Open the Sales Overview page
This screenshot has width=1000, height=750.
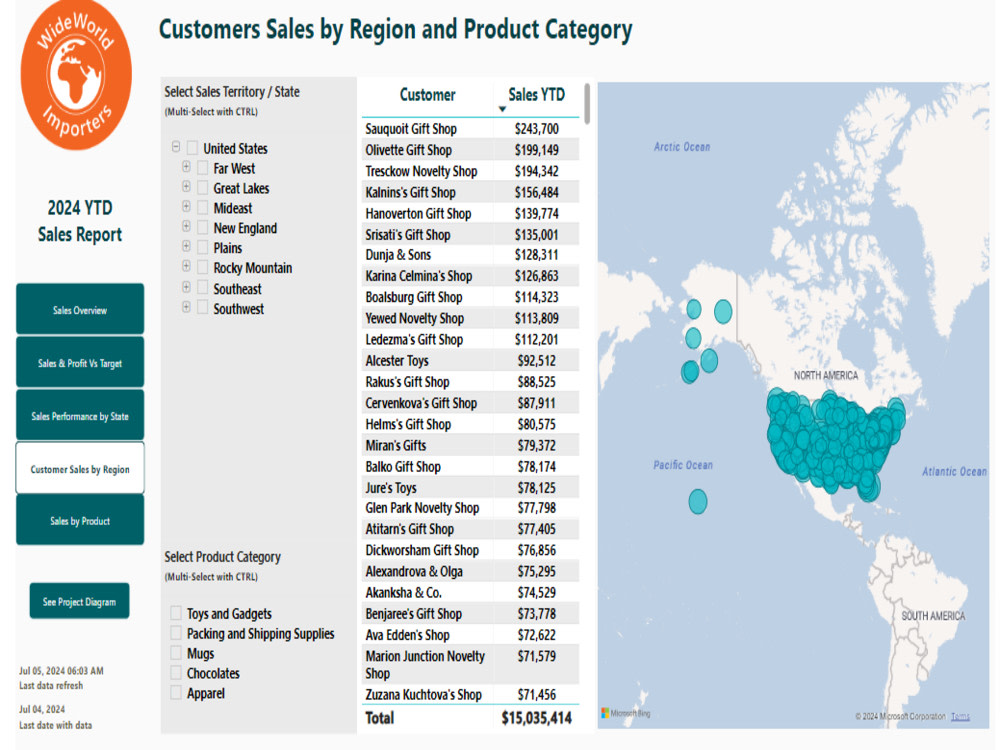click(x=80, y=309)
